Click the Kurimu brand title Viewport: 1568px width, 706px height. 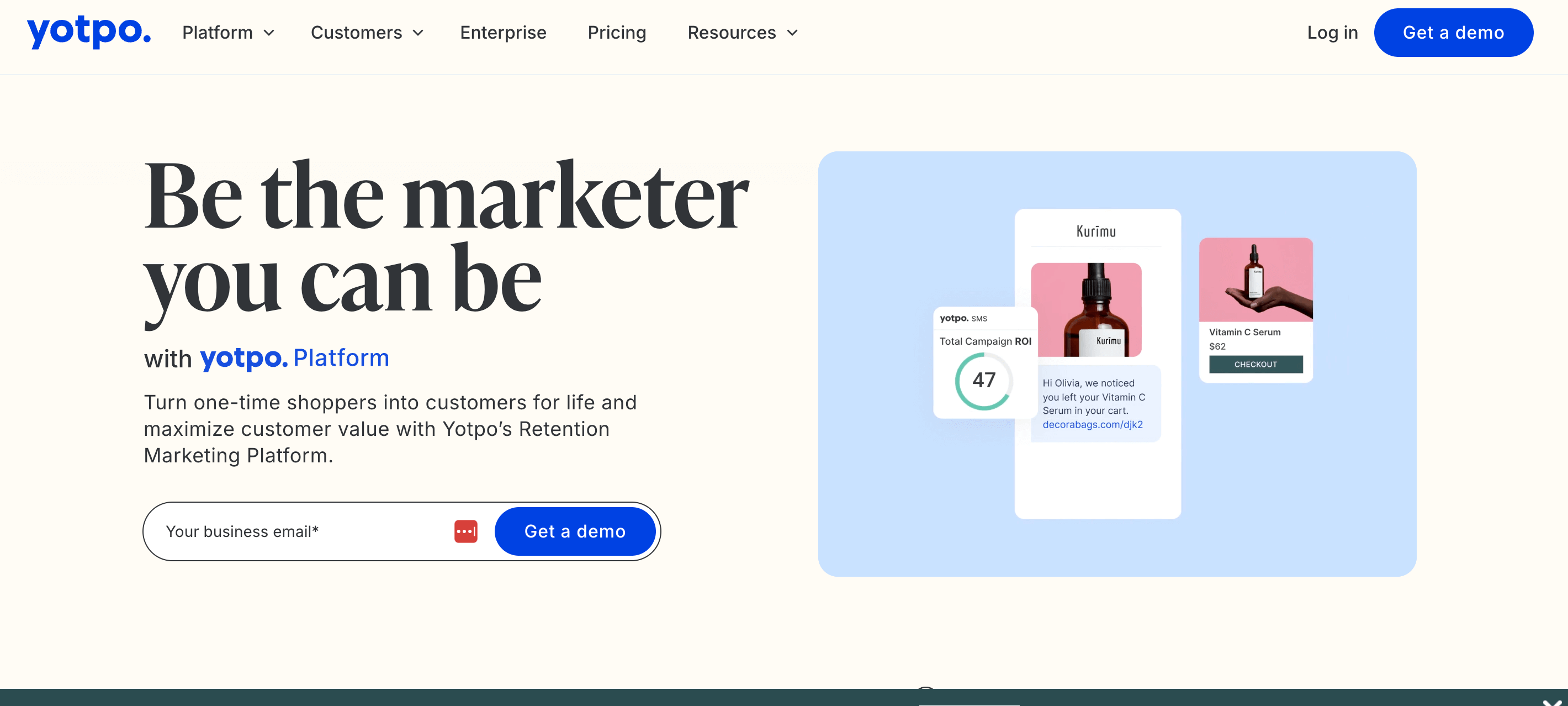pyautogui.click(x=1095, y=231)
